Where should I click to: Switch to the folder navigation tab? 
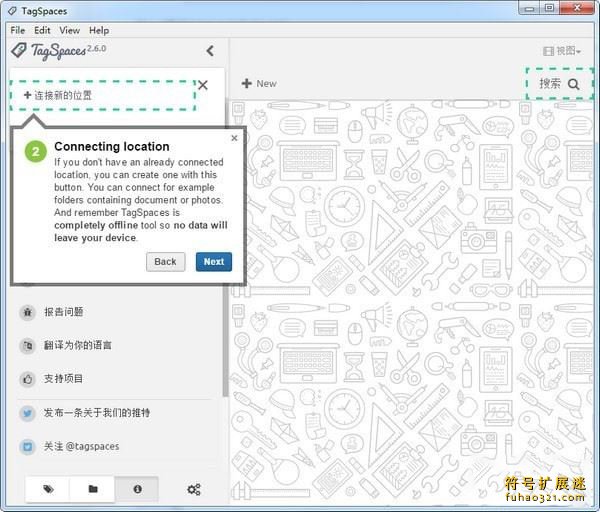(93, 489)
